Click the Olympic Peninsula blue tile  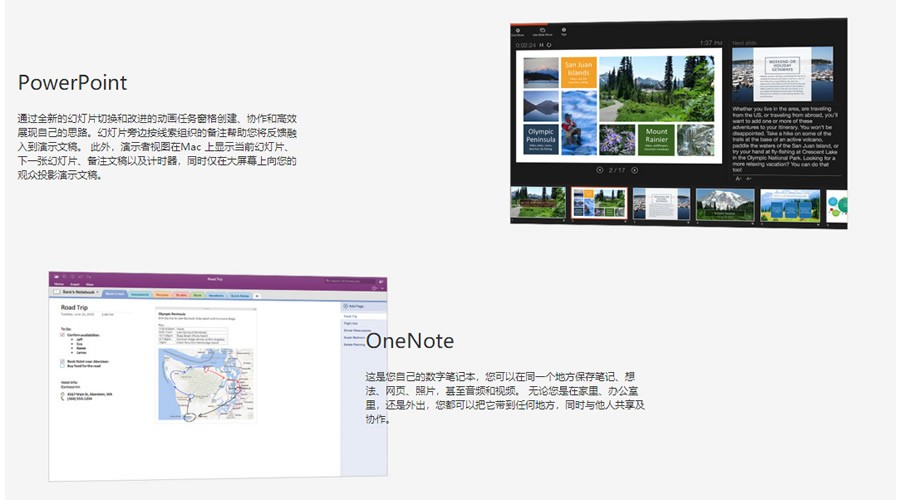541,139
